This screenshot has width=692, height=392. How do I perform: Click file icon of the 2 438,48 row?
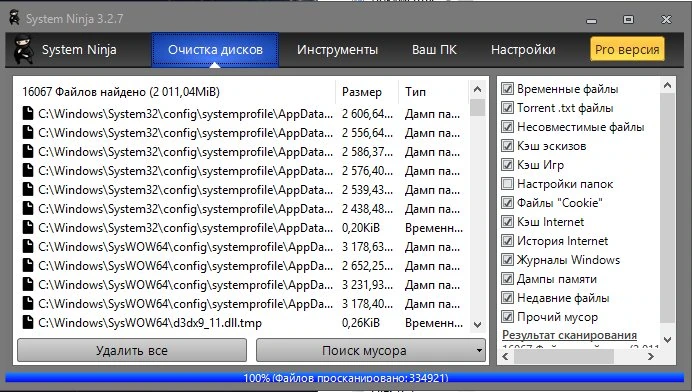click(x=28, y=208)
